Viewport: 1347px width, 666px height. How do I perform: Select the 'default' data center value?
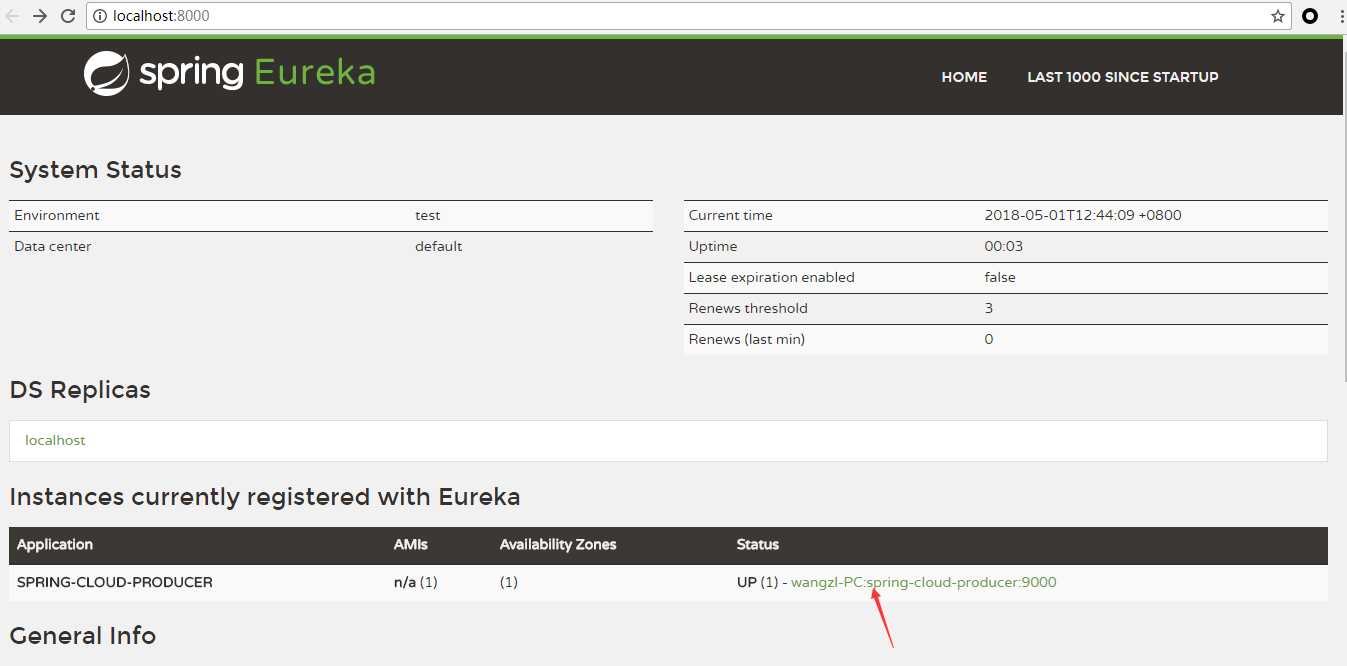(x=439, y=246)
